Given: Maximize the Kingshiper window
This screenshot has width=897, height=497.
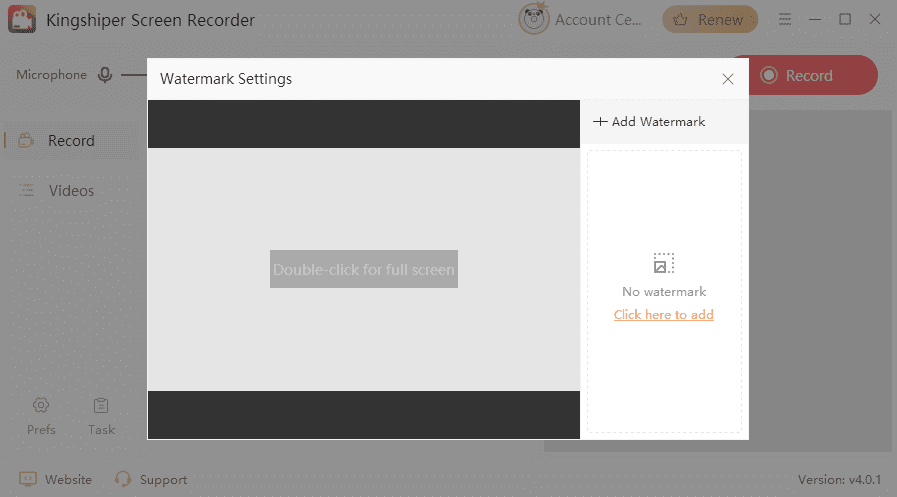Looking at the screenshot, I should [845, 19].
